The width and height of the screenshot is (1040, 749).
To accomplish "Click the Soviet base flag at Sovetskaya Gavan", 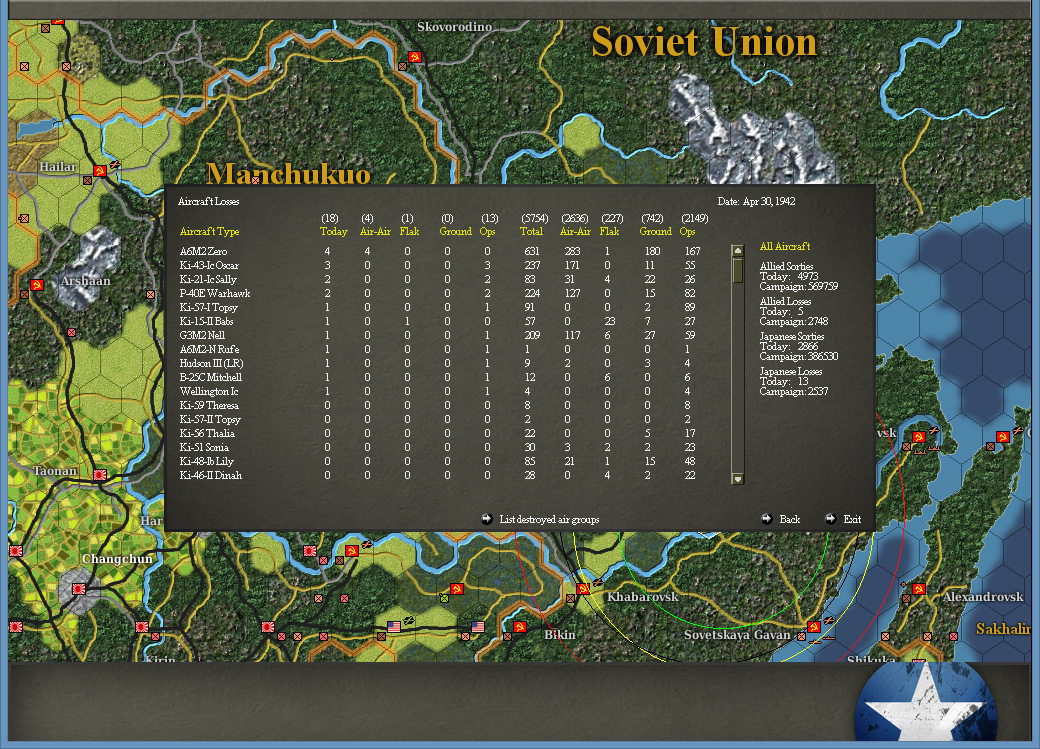I will tap(814, 626).
